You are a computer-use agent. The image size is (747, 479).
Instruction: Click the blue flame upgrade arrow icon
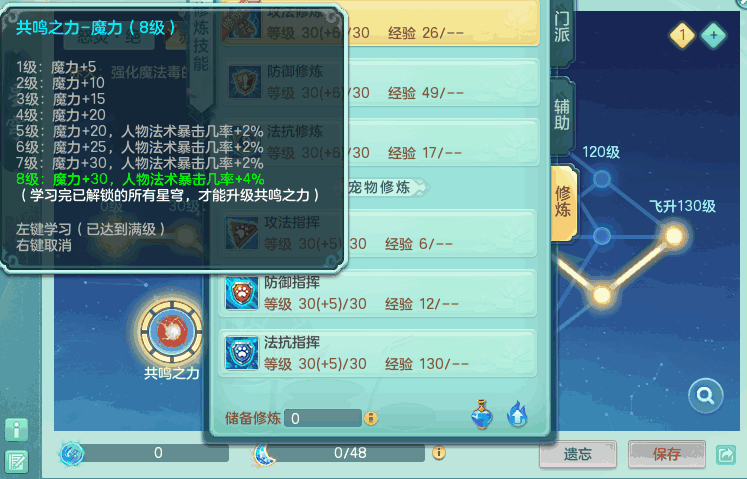coord(517,414)
